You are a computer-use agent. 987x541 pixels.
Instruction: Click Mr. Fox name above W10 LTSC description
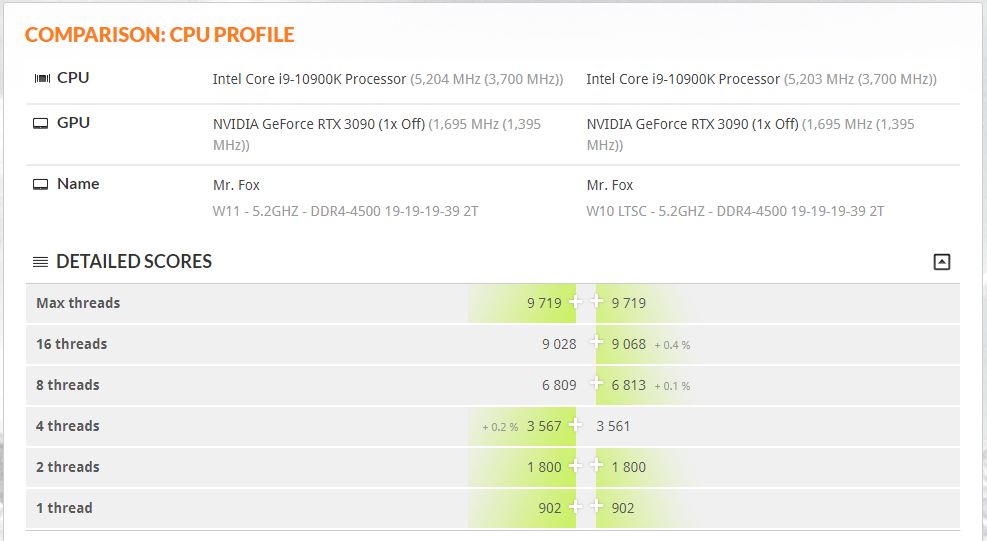(610, 185)
